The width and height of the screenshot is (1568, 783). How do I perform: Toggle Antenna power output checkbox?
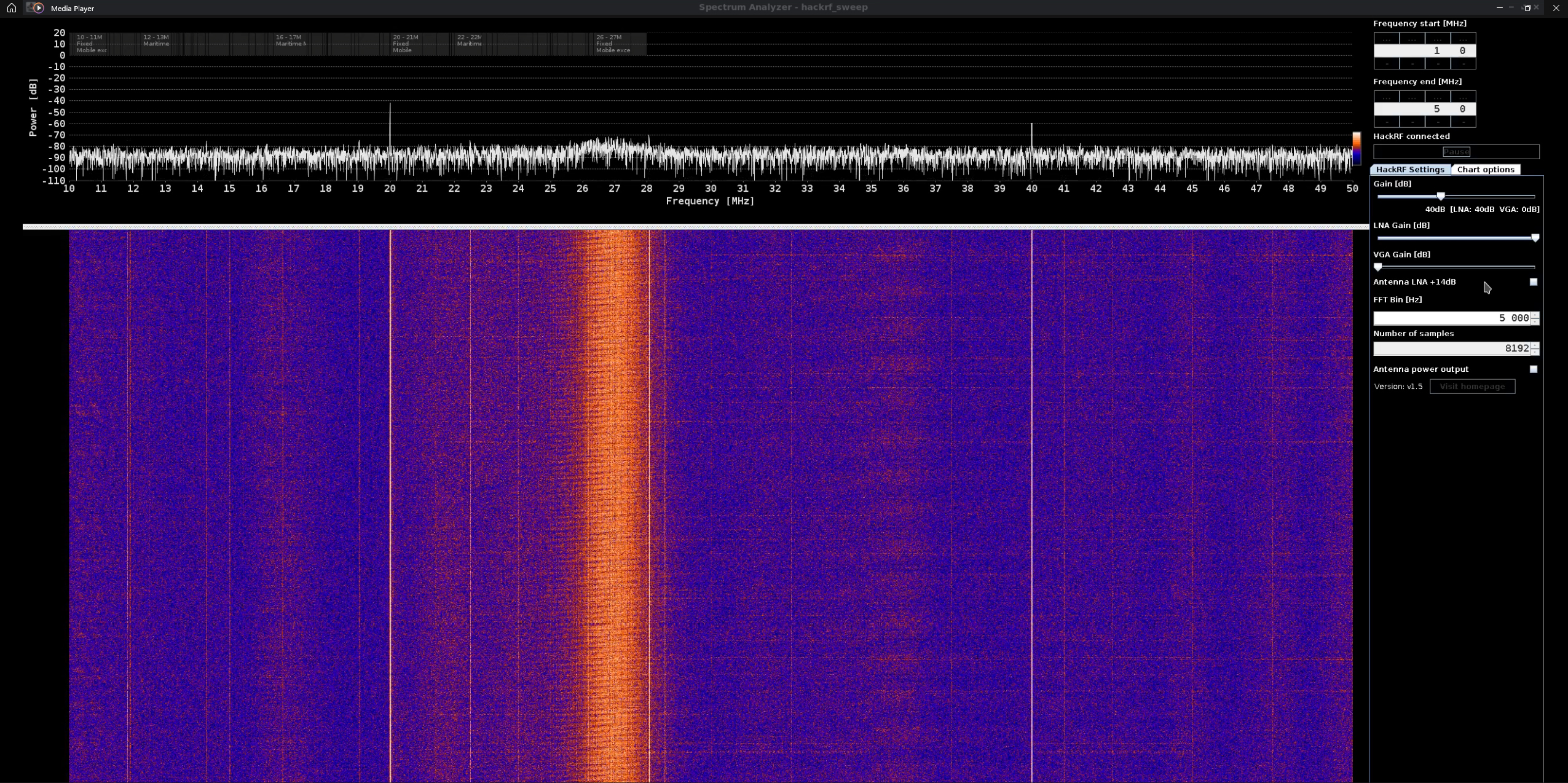1533,369
